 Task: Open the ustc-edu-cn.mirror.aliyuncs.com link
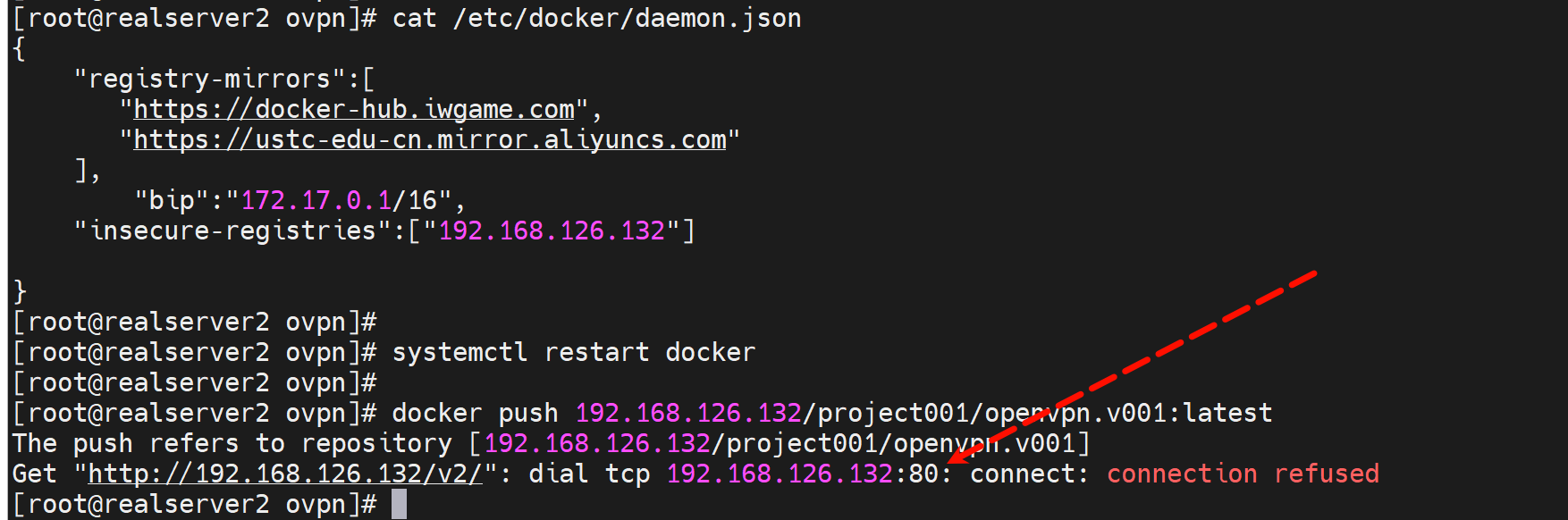(429, 140)
